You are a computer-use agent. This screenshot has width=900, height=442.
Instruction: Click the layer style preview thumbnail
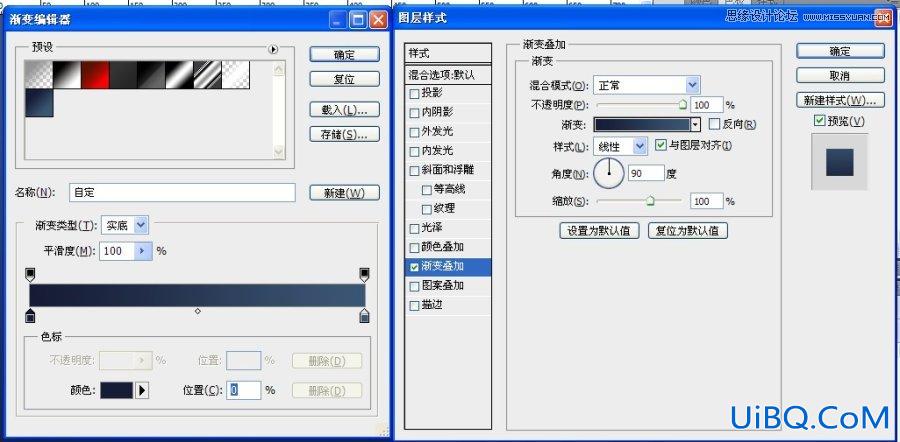840,162
